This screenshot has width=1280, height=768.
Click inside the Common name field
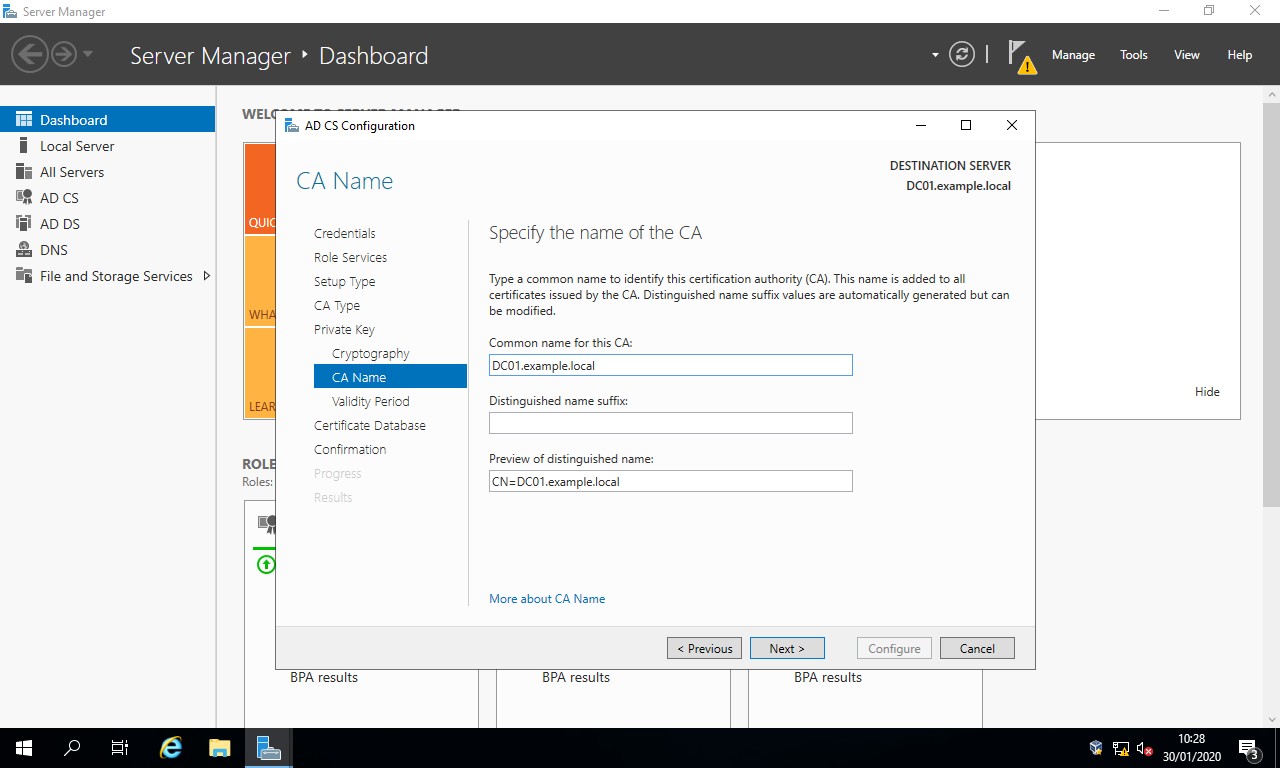click(x=670, y=365)
